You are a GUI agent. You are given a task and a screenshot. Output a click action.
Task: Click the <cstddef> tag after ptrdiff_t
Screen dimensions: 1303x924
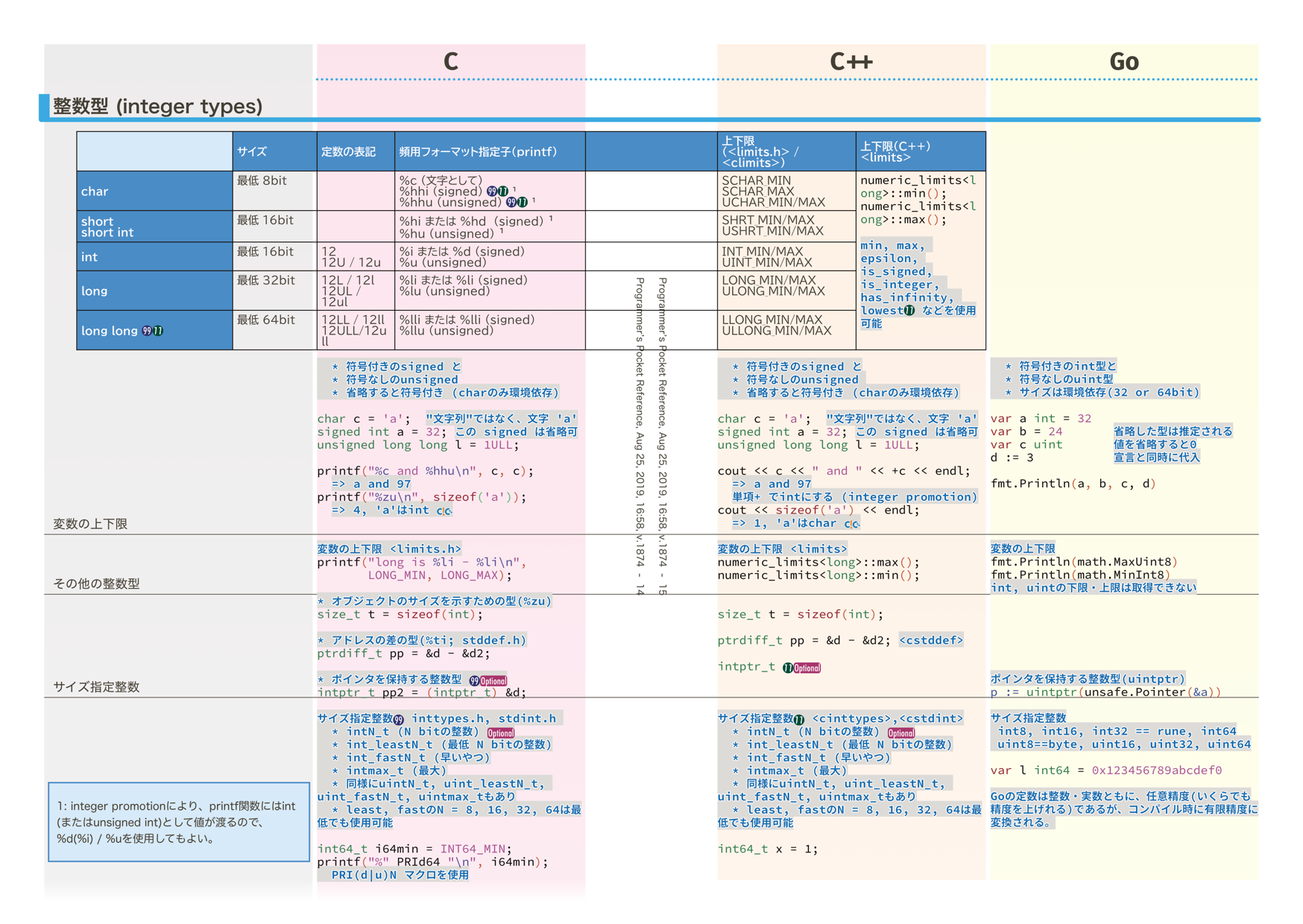pyautogui.click(x=931, y=640)
